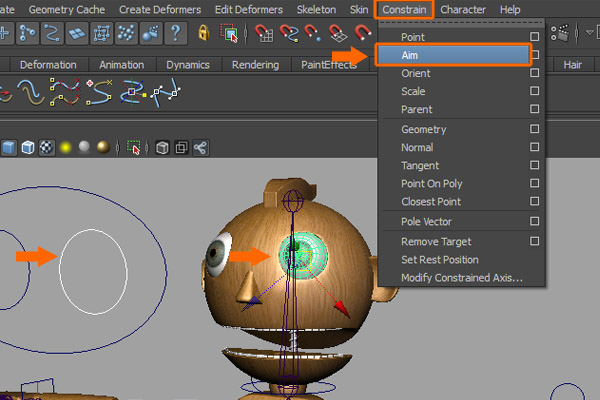Expand the Skeleton menu
This screenshot has height=400, width=600.
pyautogui.click(x=316, y=9)
